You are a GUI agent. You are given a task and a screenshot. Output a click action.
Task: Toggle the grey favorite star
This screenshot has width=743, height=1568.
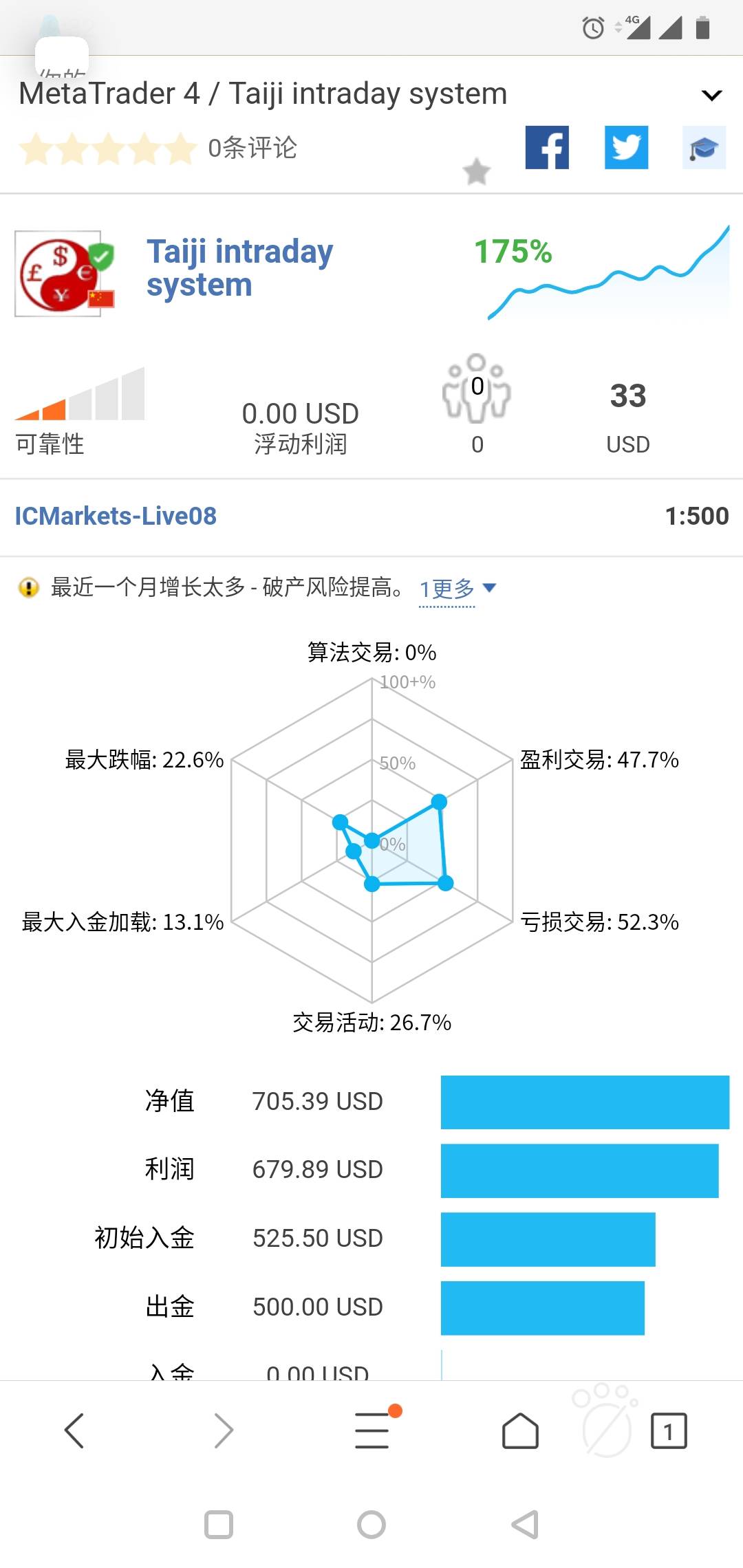click(x=476, y=172)
